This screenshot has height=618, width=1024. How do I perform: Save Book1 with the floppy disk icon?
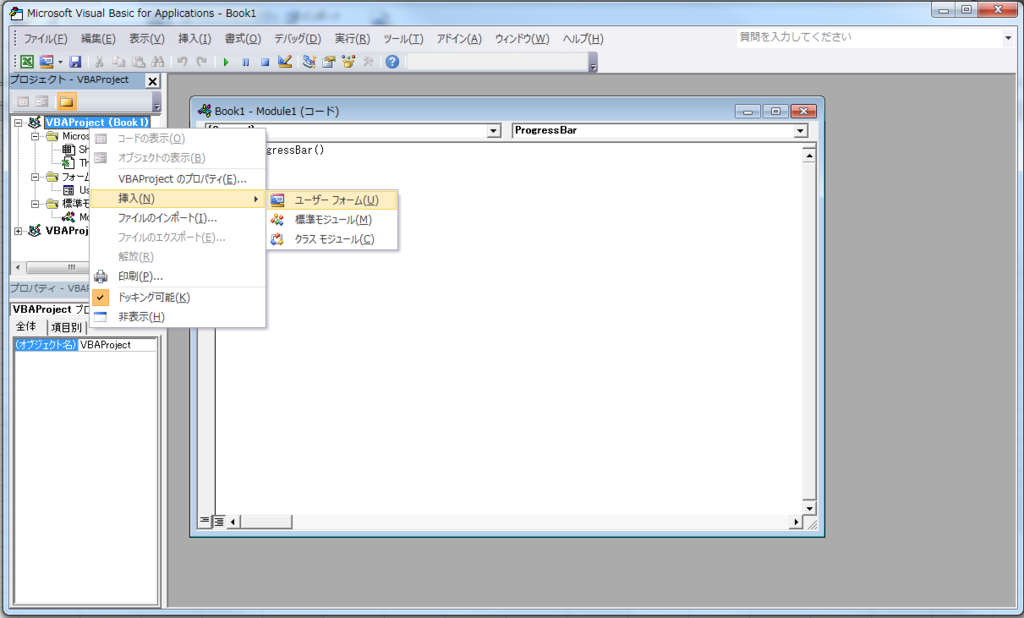[75, 62]
